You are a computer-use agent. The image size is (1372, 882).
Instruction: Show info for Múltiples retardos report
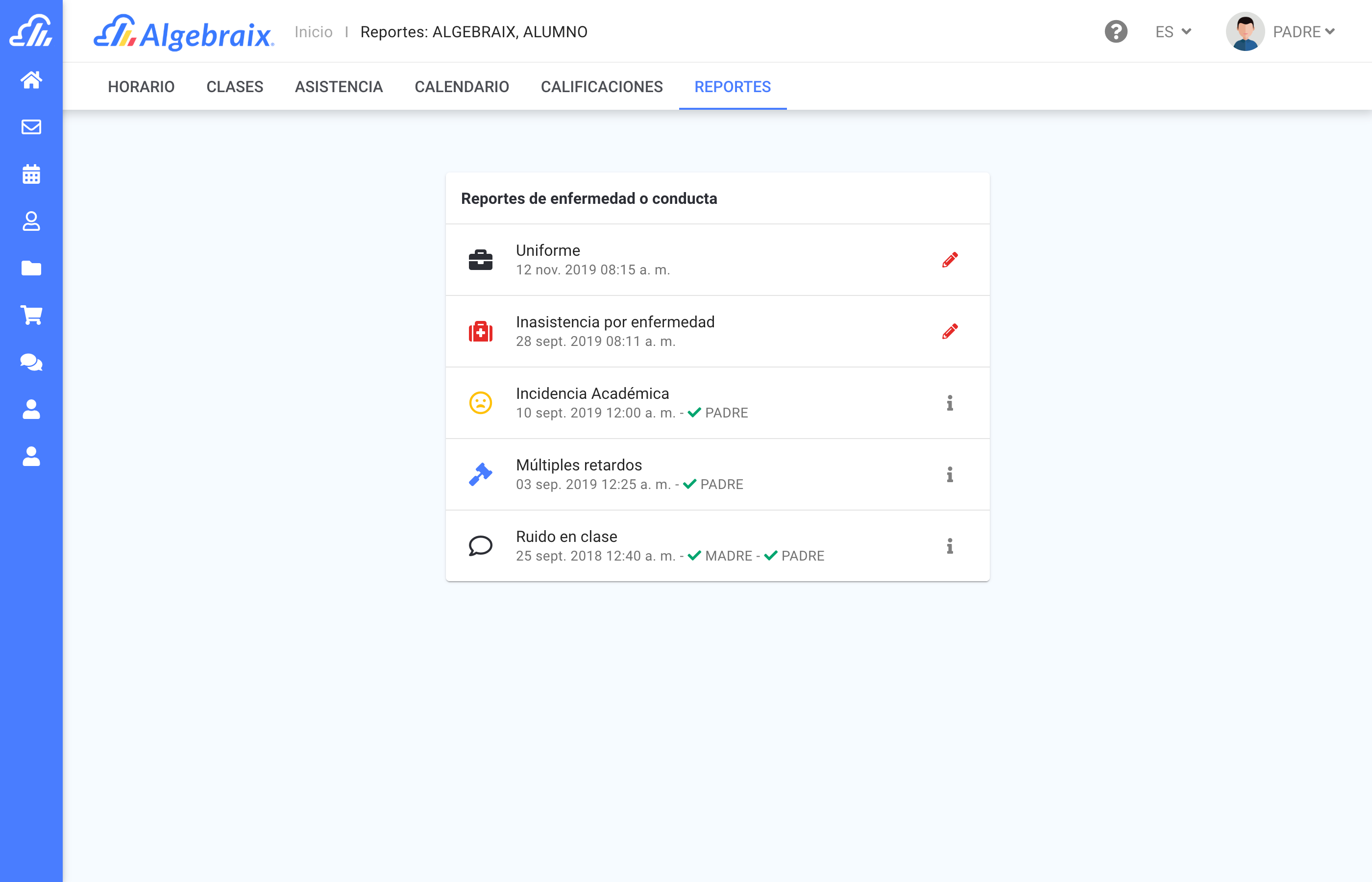[950, 475]
